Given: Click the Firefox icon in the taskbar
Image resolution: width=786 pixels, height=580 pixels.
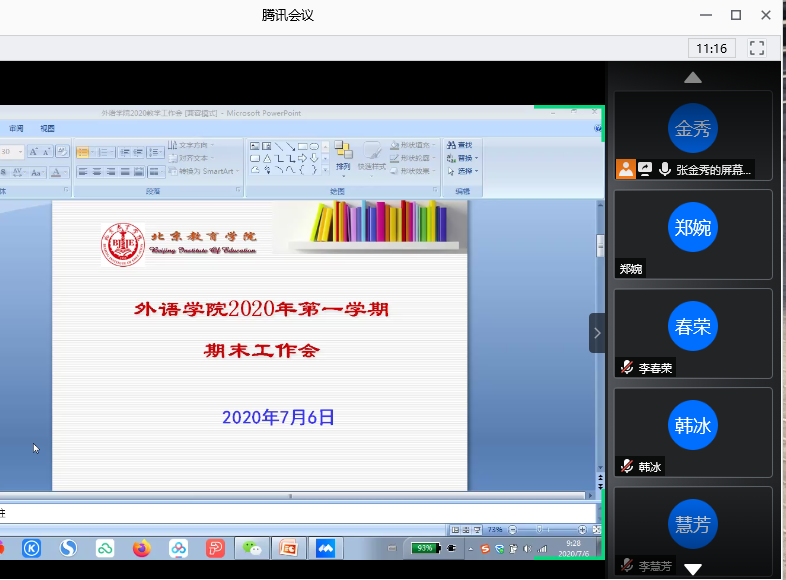Looking at the screenshot, I should point(142,548).
